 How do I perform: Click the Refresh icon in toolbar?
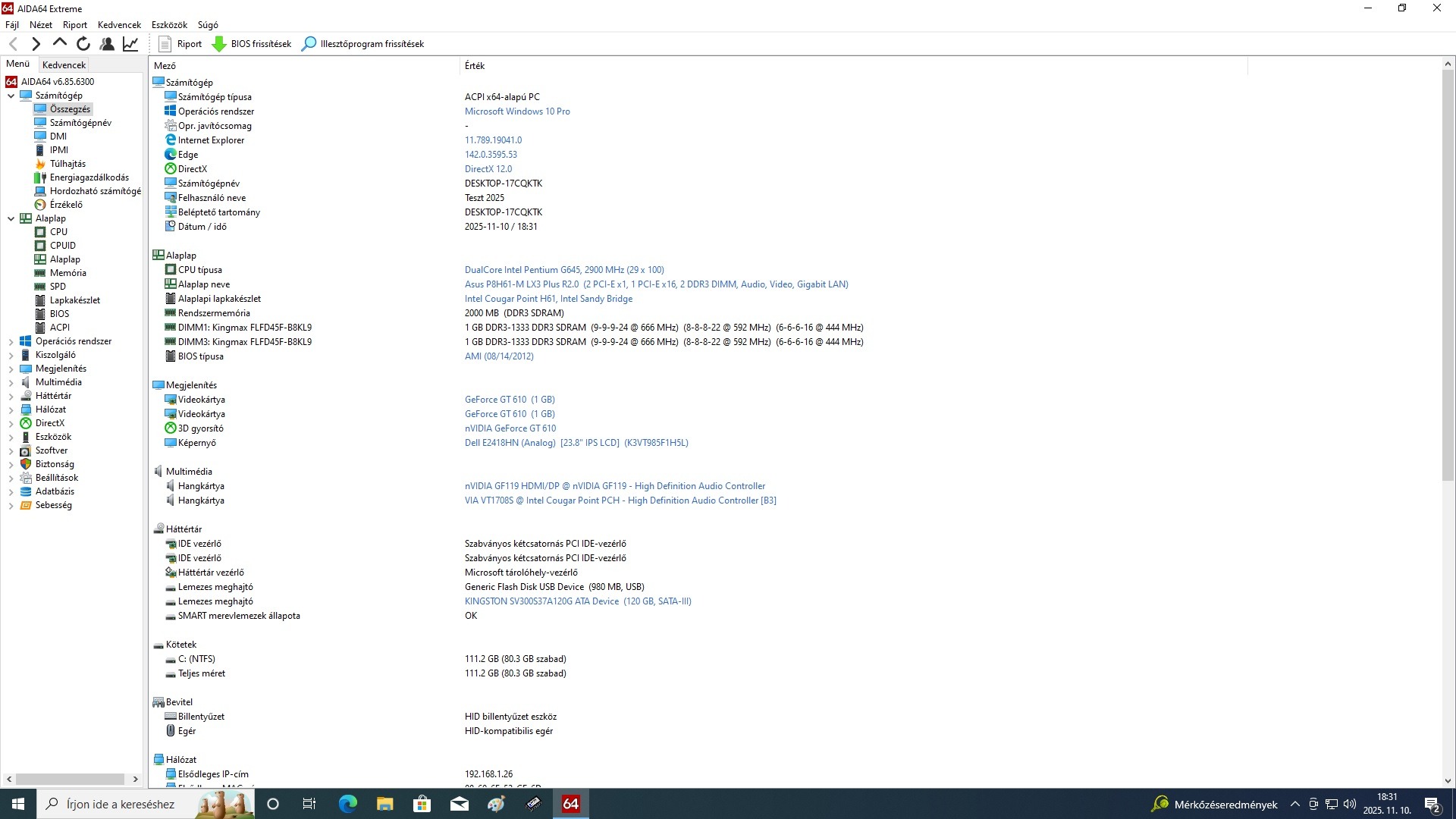click(x=83, y=44)
